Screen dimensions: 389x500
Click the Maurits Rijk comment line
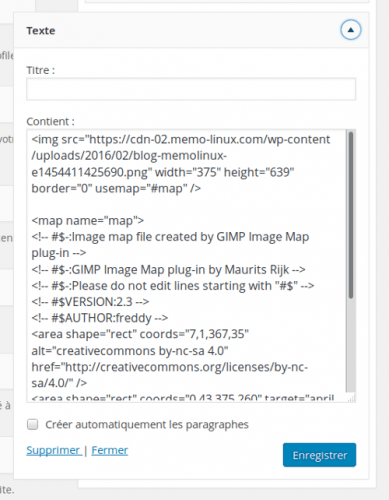(168, 270)
